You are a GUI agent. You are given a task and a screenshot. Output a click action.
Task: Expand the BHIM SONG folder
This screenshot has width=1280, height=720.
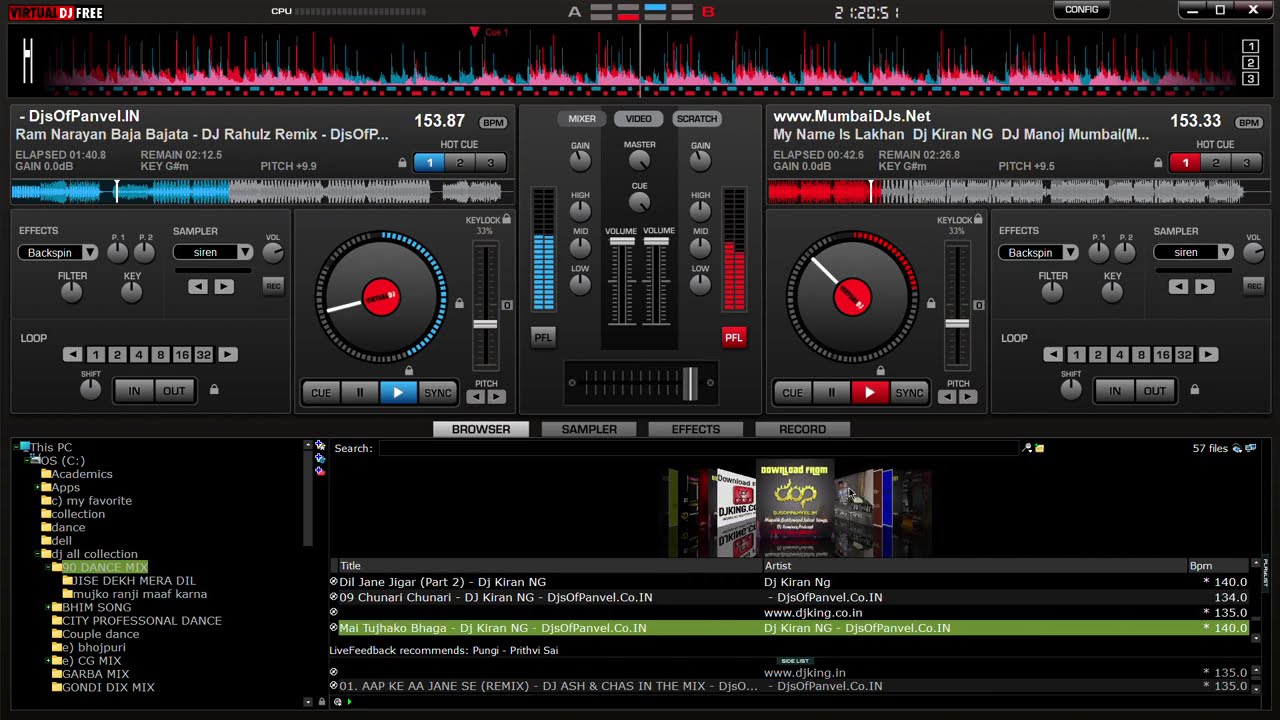[x=48, y=607]
